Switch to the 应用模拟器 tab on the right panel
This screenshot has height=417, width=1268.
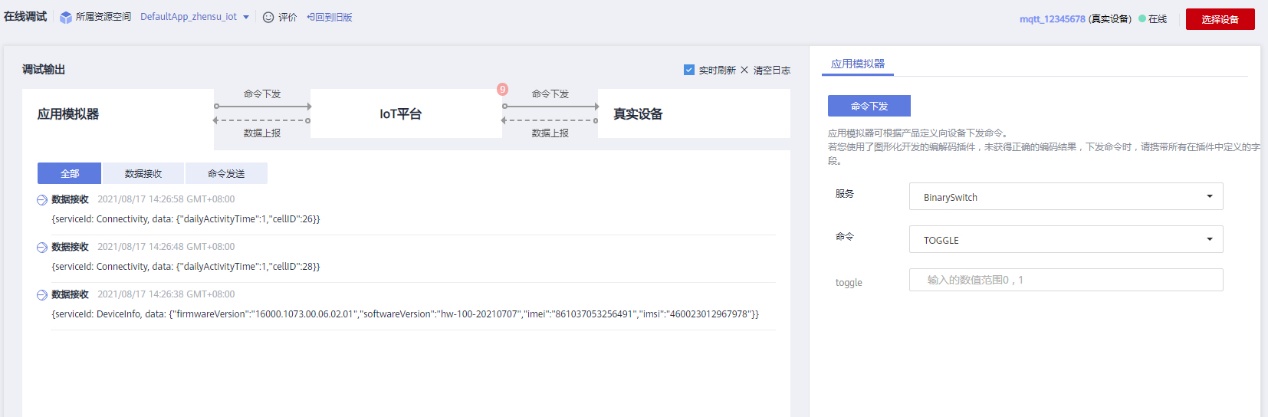(857, 62)
